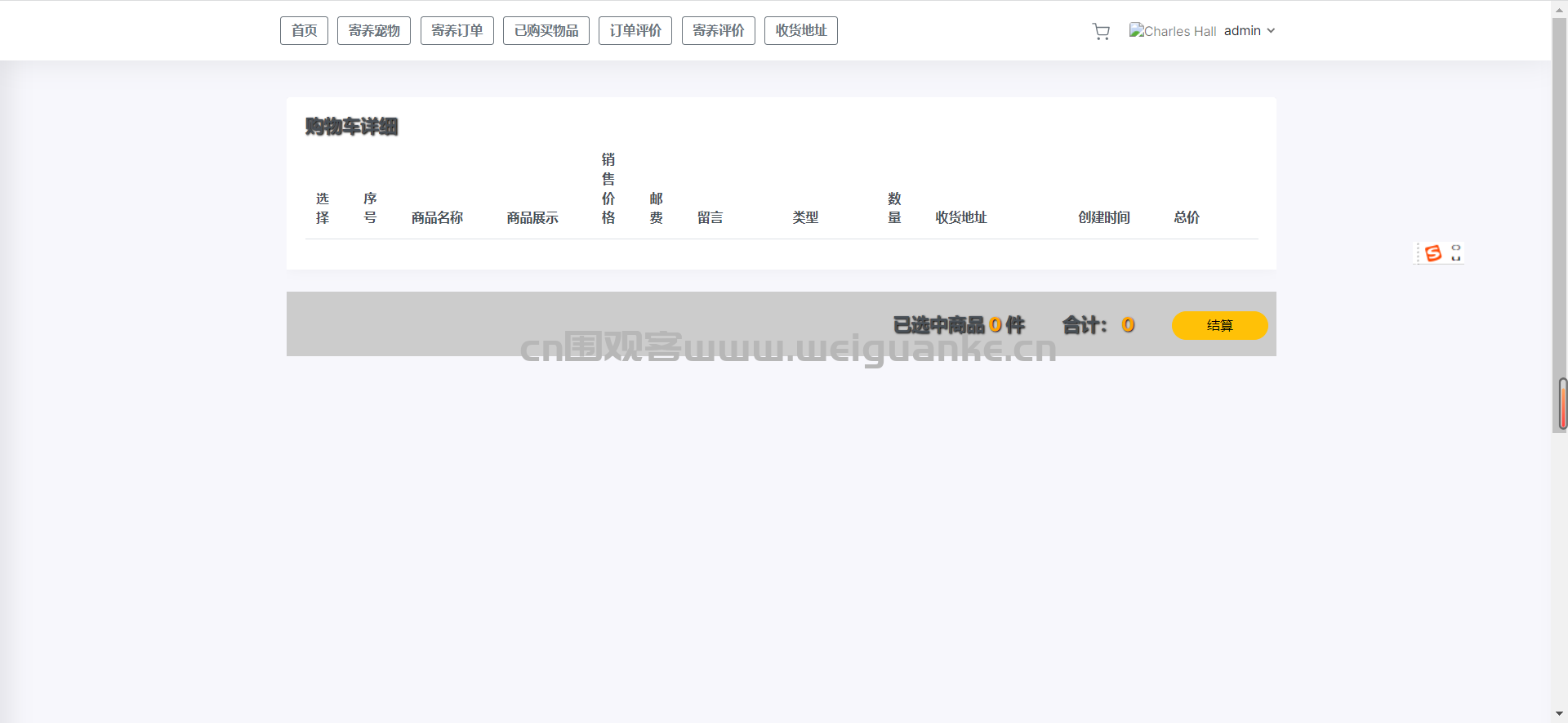
Task: Expand the admin user dropdown
Action: pos(1249,31)
